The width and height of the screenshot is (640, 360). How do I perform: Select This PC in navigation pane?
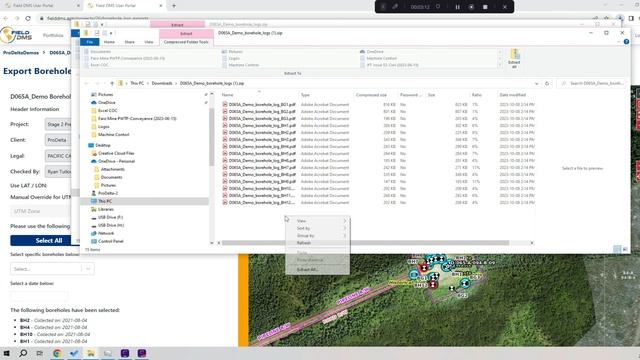pyautogui.click(x=104, y=201)
